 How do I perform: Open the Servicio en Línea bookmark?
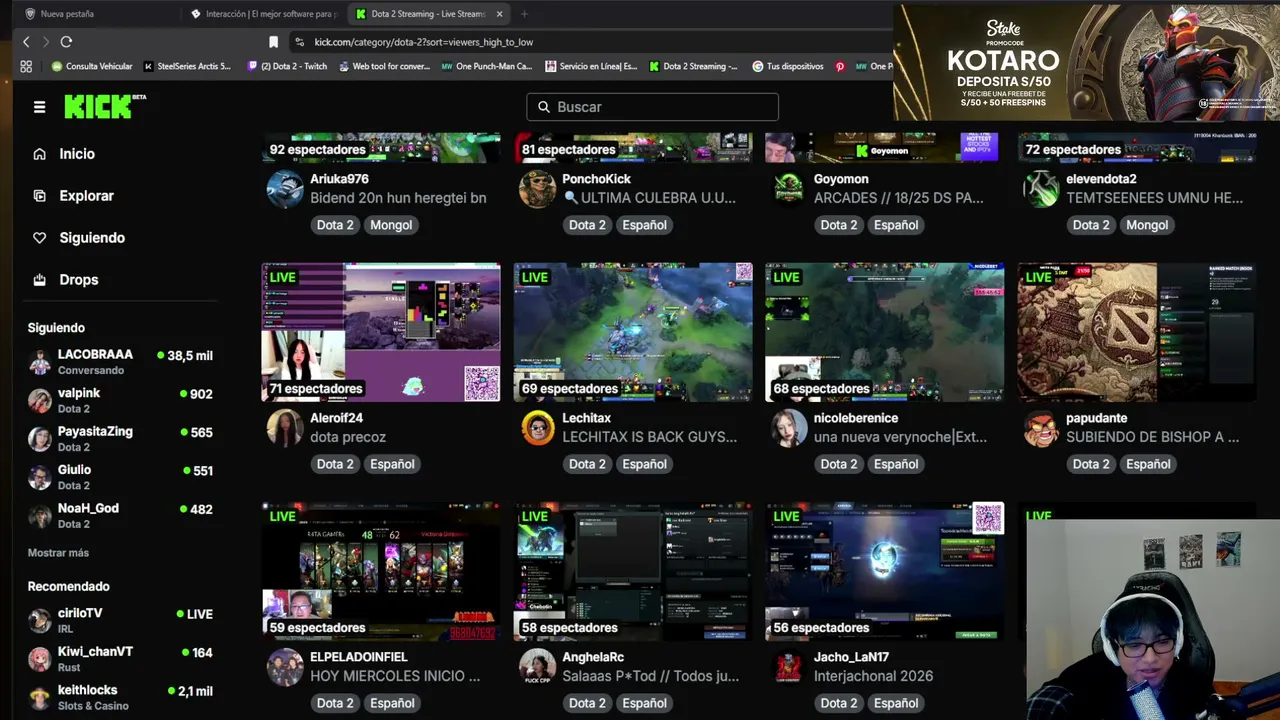tap(591, 66)
